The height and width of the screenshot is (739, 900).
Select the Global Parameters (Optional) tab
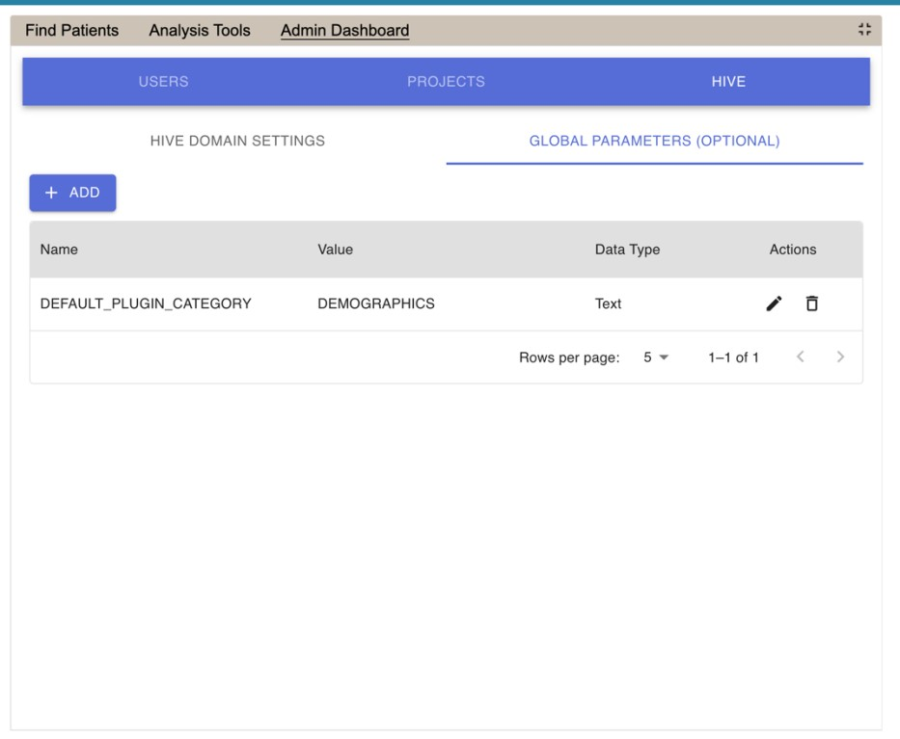[x=654, y=141]
